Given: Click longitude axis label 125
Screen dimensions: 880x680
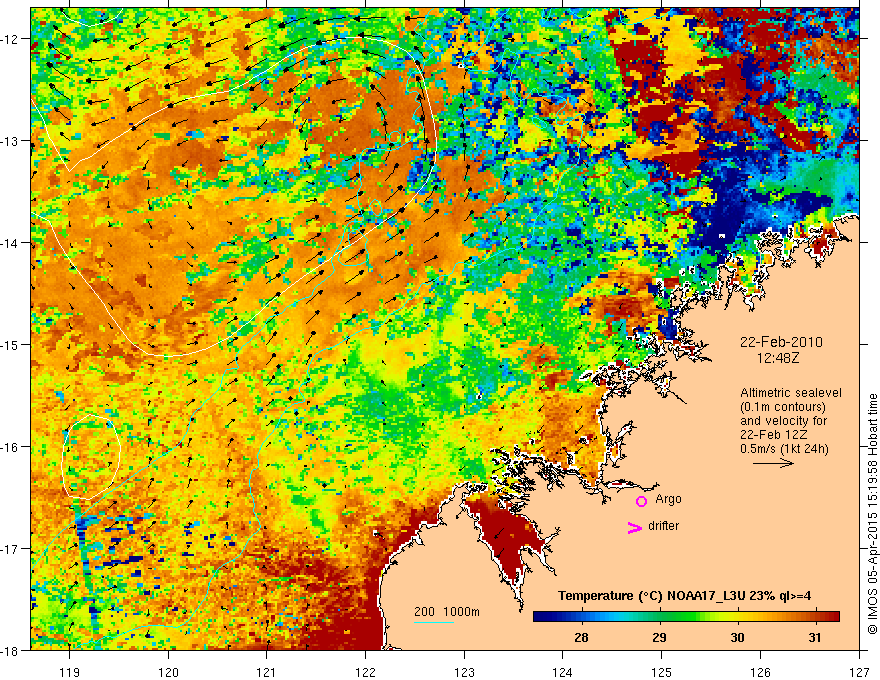Looking at the screenshot, I should pyautogui.click(x=662, y=672).
